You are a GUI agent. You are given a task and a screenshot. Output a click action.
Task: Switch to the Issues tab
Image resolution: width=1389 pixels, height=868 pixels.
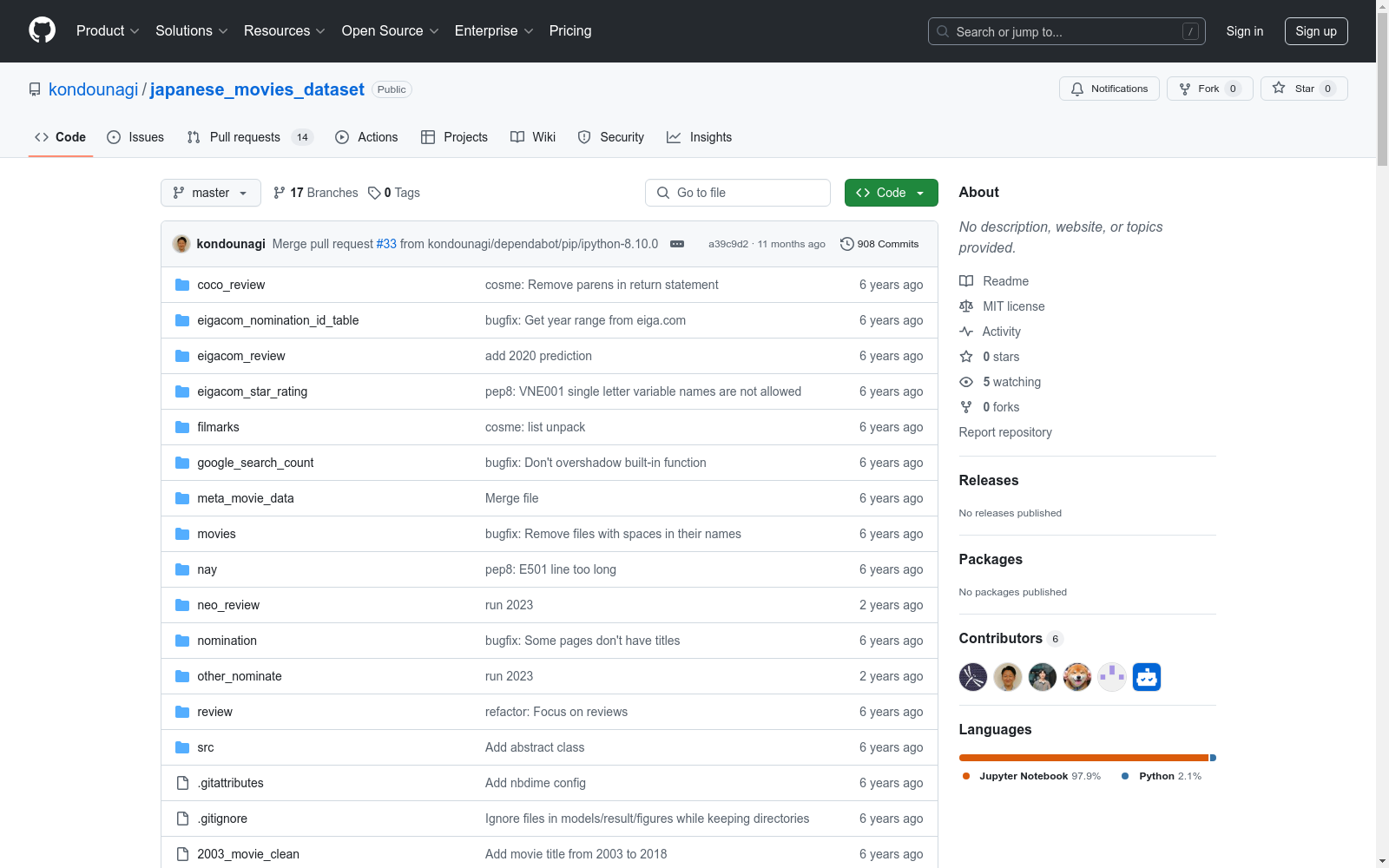coord(135,137)
